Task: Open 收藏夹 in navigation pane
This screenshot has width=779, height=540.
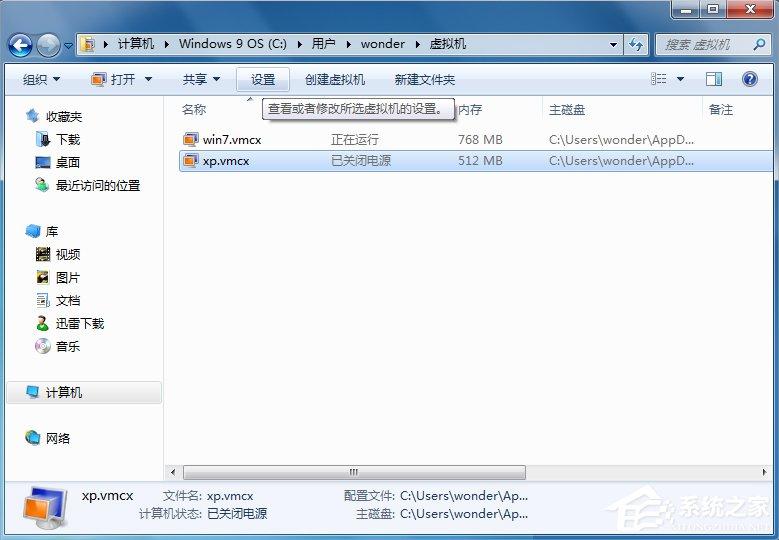Action: click(x=64, y=116)
